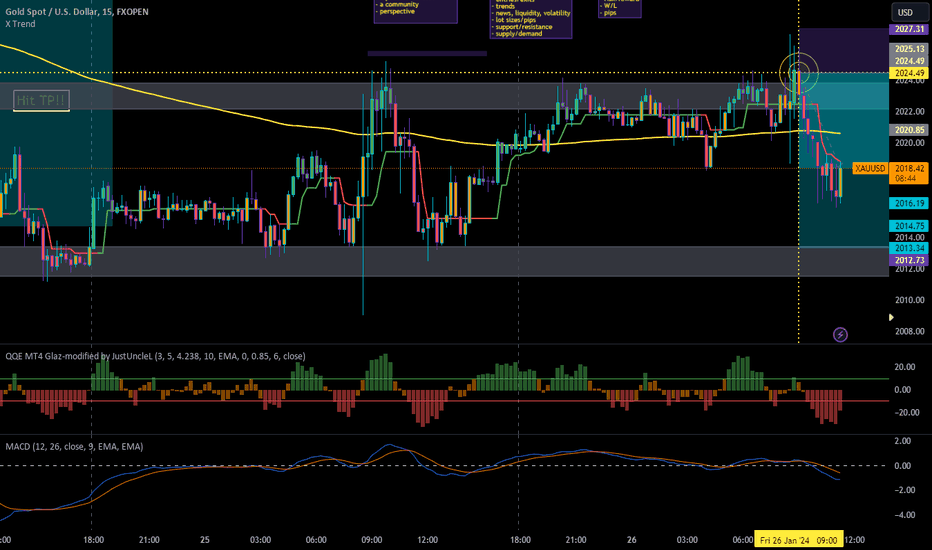Click the cyan 2014.75 price label
The width and height of the screenshot is (932, 550).
tap(909, 226)
